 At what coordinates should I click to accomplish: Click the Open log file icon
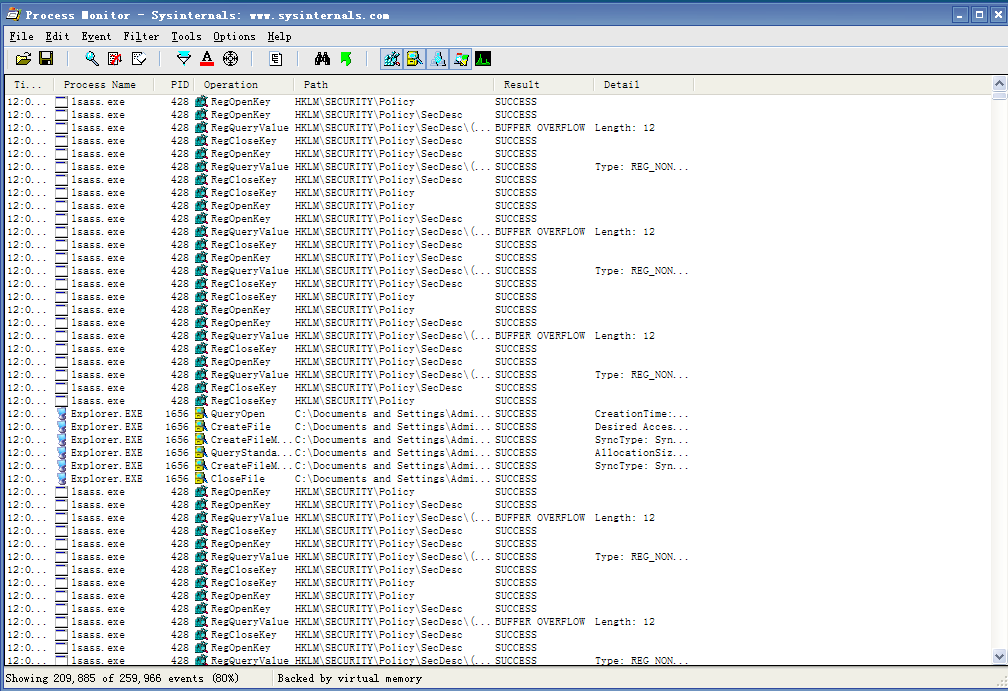23,59
